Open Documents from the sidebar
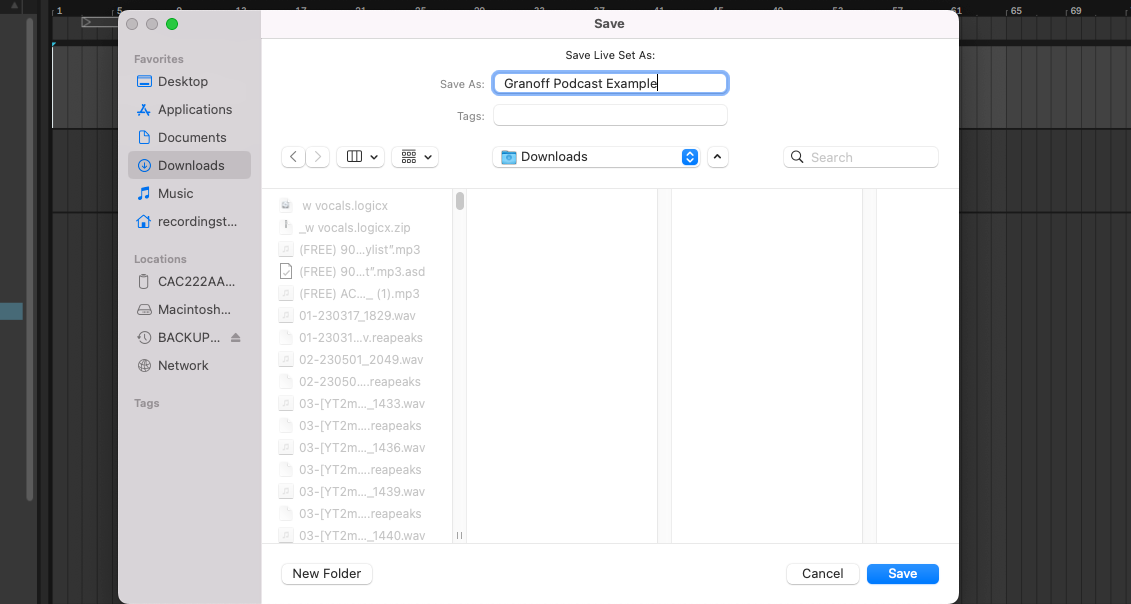Image resolution: width=1131 pixels, height=604 pixels. (x=192, y=138)
